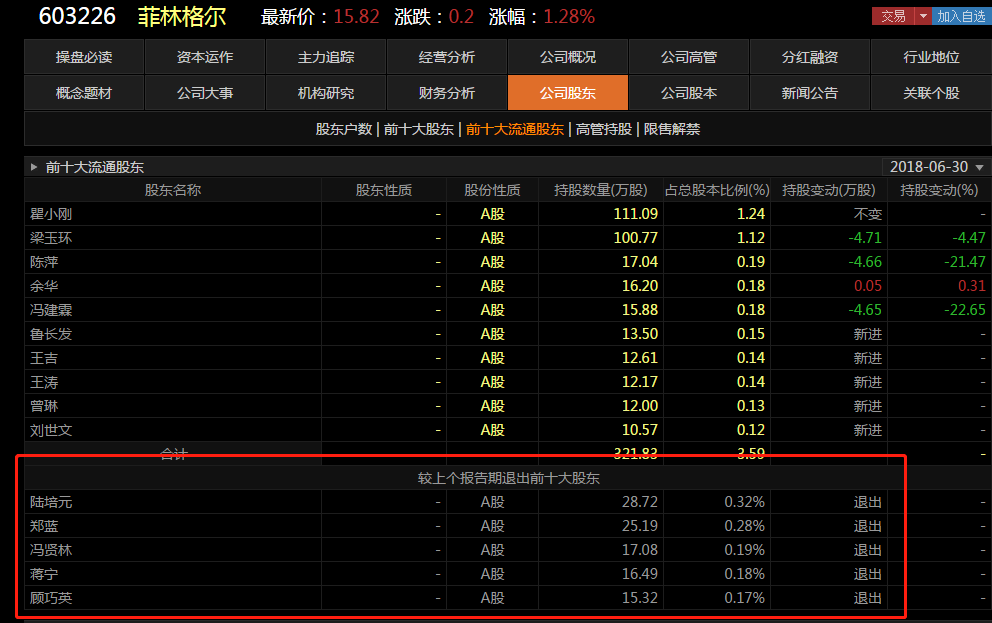Select shareholder row 瞿小刚
Viewport: 992px width, 623px height.
[507, 214]
